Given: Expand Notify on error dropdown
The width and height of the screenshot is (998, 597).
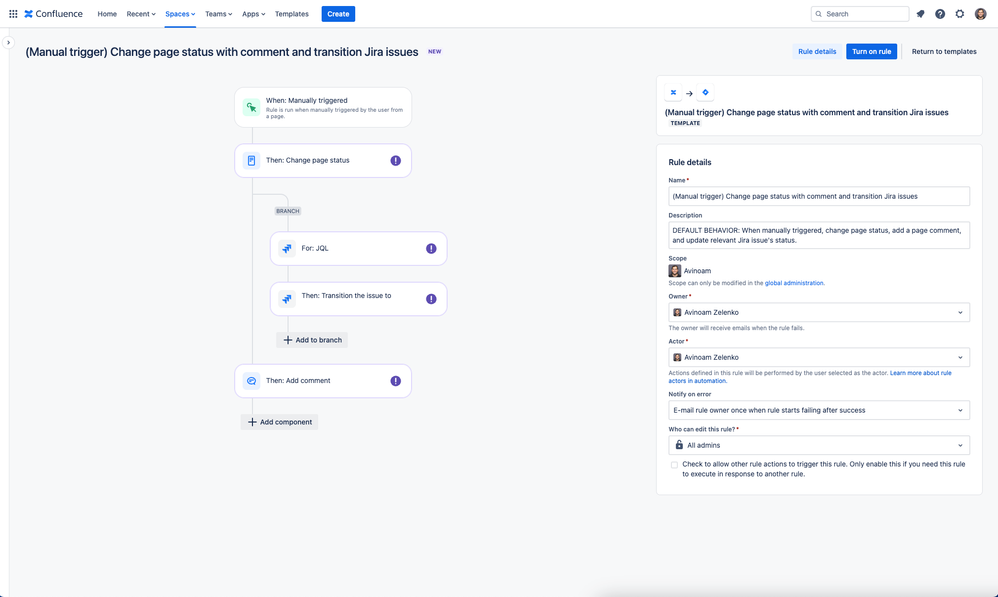Looking at the screenshot, I should pyautogui.click(x=819, y=410).
